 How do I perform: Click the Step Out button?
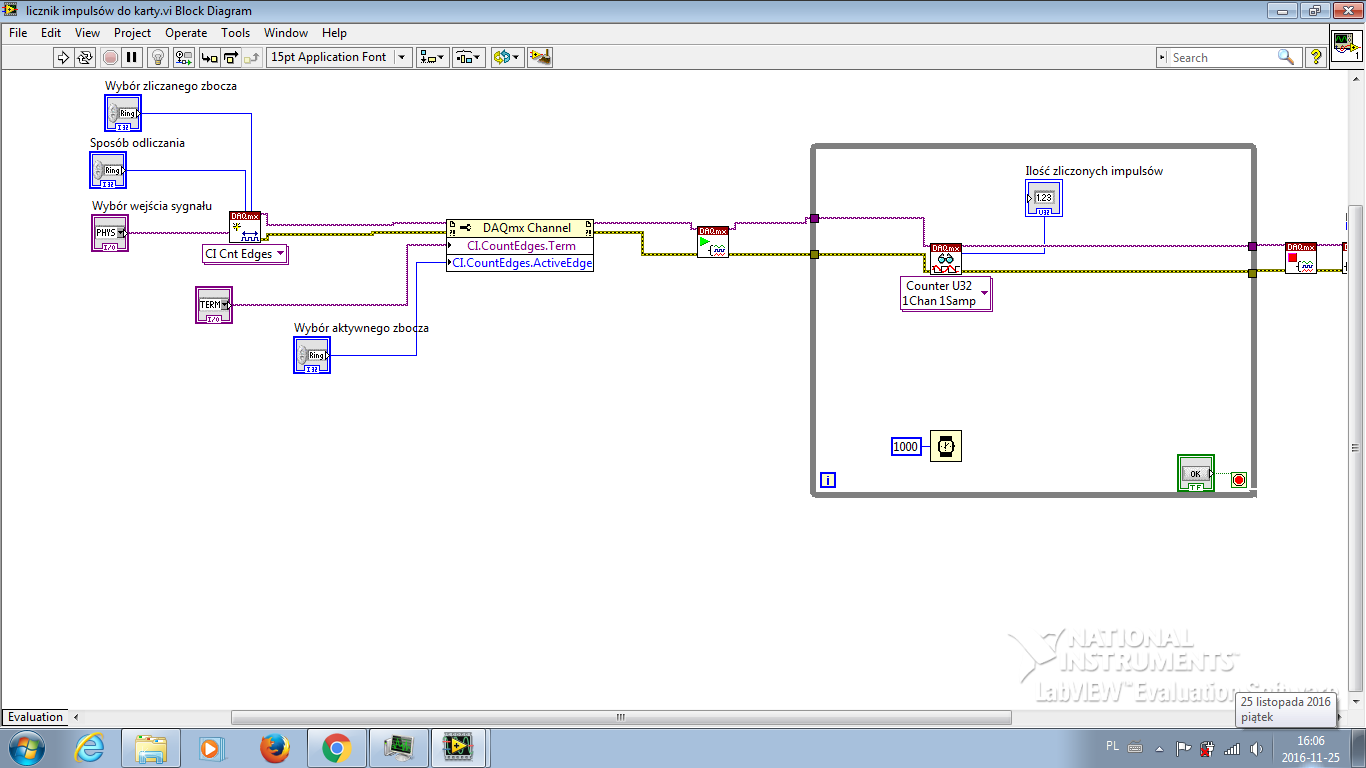[253, 57]
